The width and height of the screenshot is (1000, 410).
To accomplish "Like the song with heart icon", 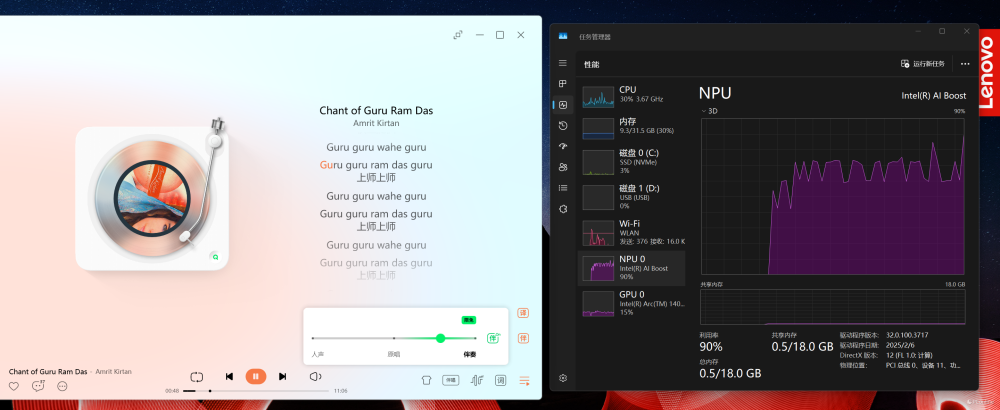I will point(14,386).
